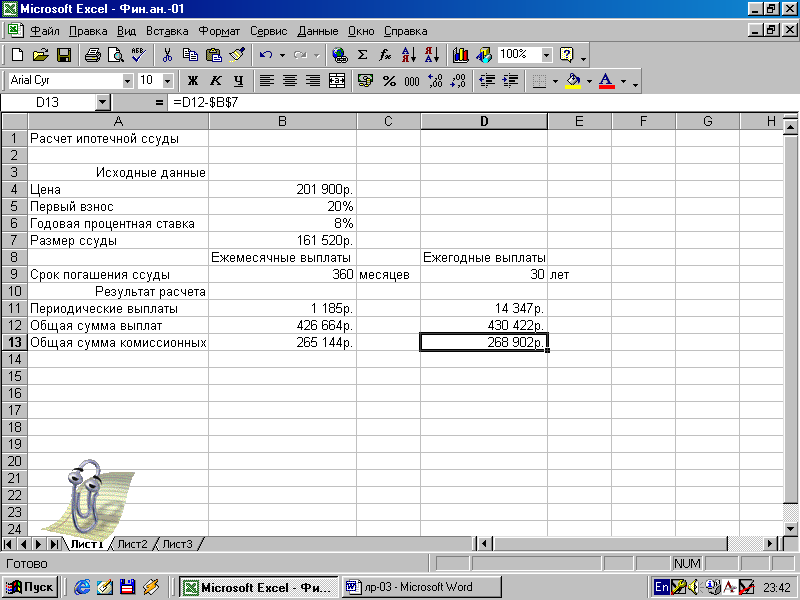Decrease decimal places

point(458,81)
